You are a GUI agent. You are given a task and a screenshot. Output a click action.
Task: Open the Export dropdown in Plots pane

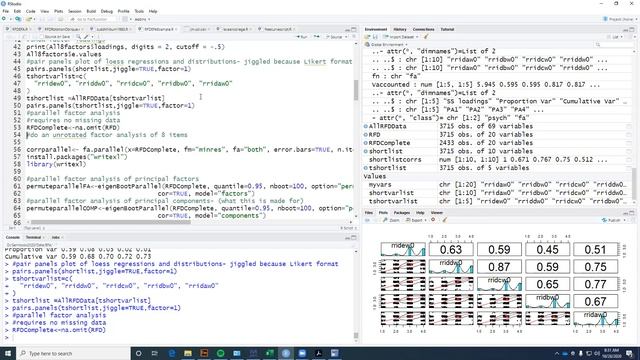[x=416, y=220]
